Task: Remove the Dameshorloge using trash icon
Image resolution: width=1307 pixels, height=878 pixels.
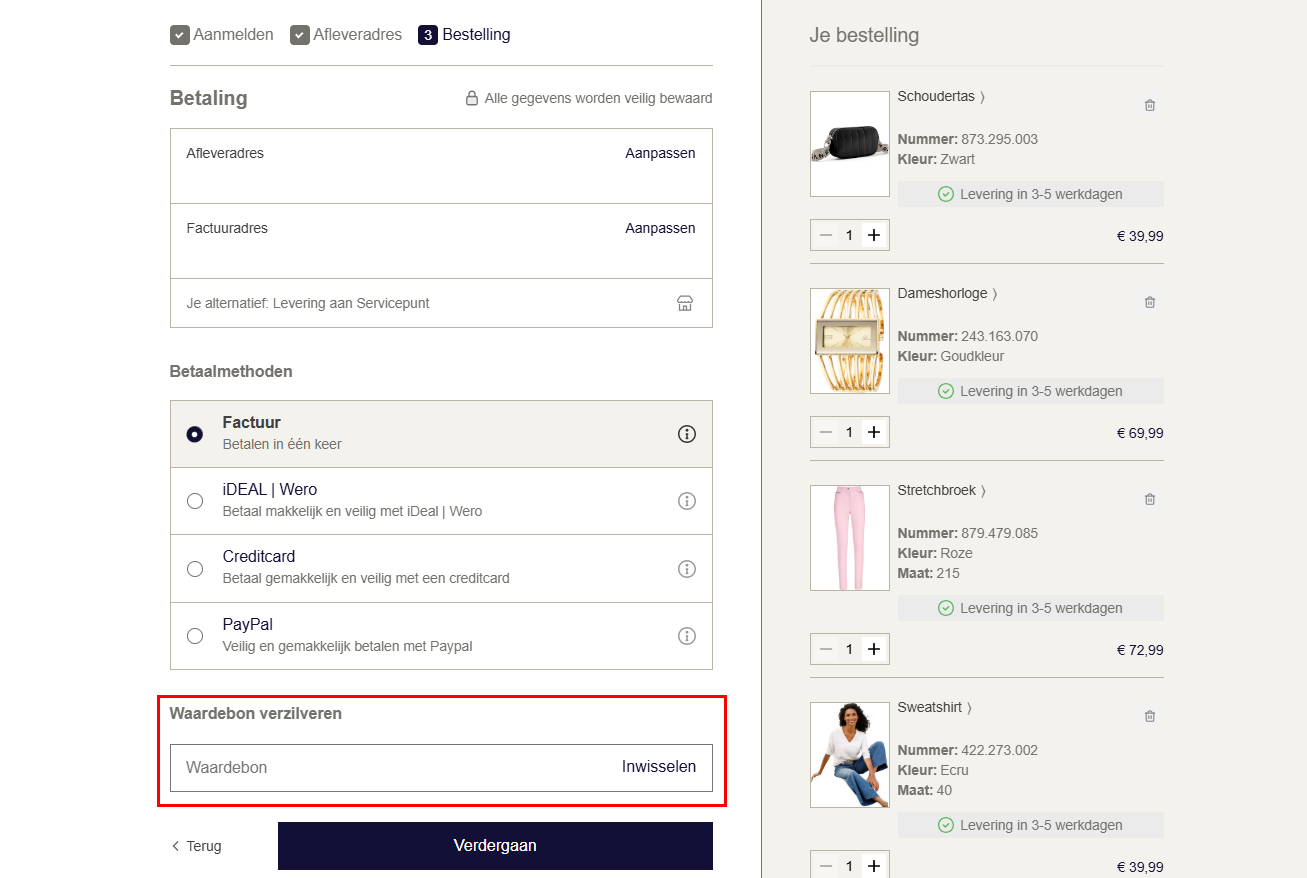Action: point(1149,302)
